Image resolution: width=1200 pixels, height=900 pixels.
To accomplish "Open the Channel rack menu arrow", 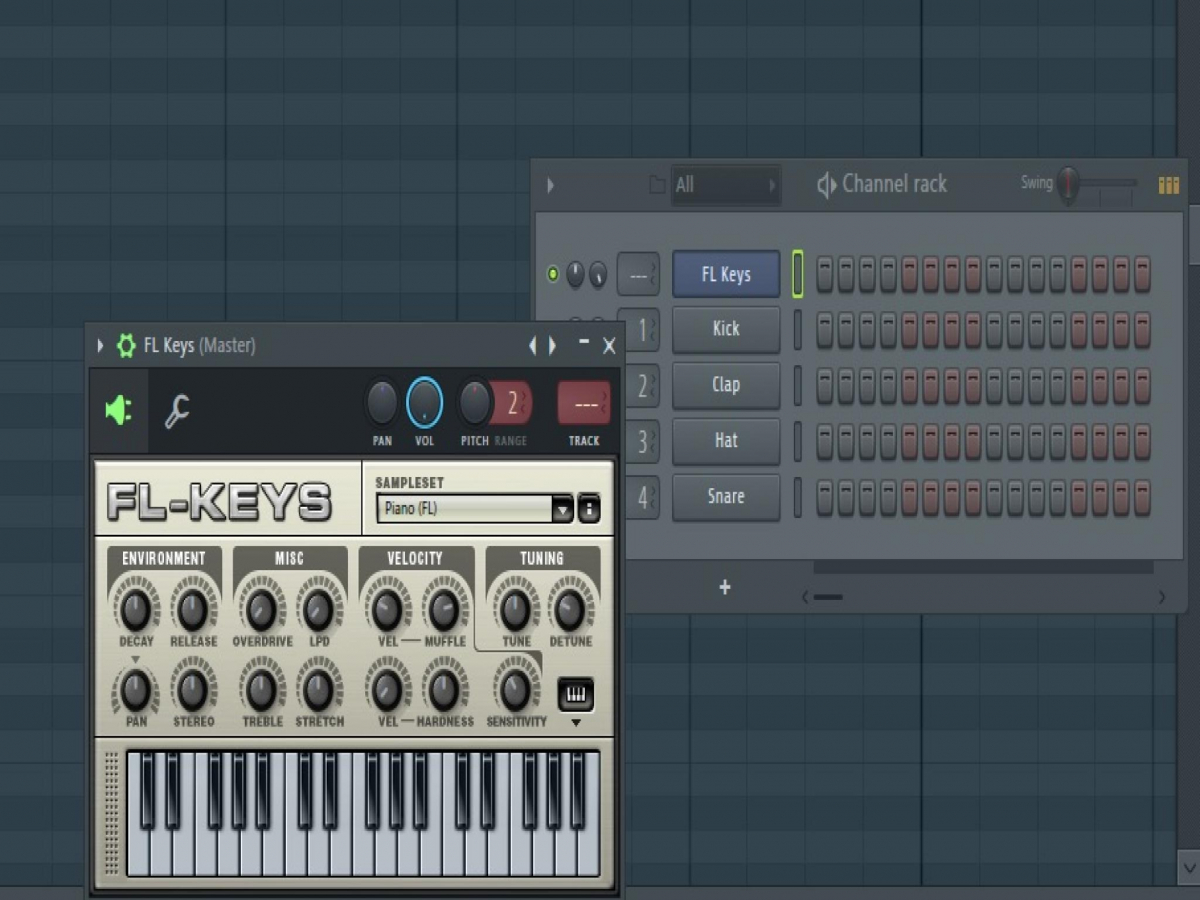I will (549, 185).
